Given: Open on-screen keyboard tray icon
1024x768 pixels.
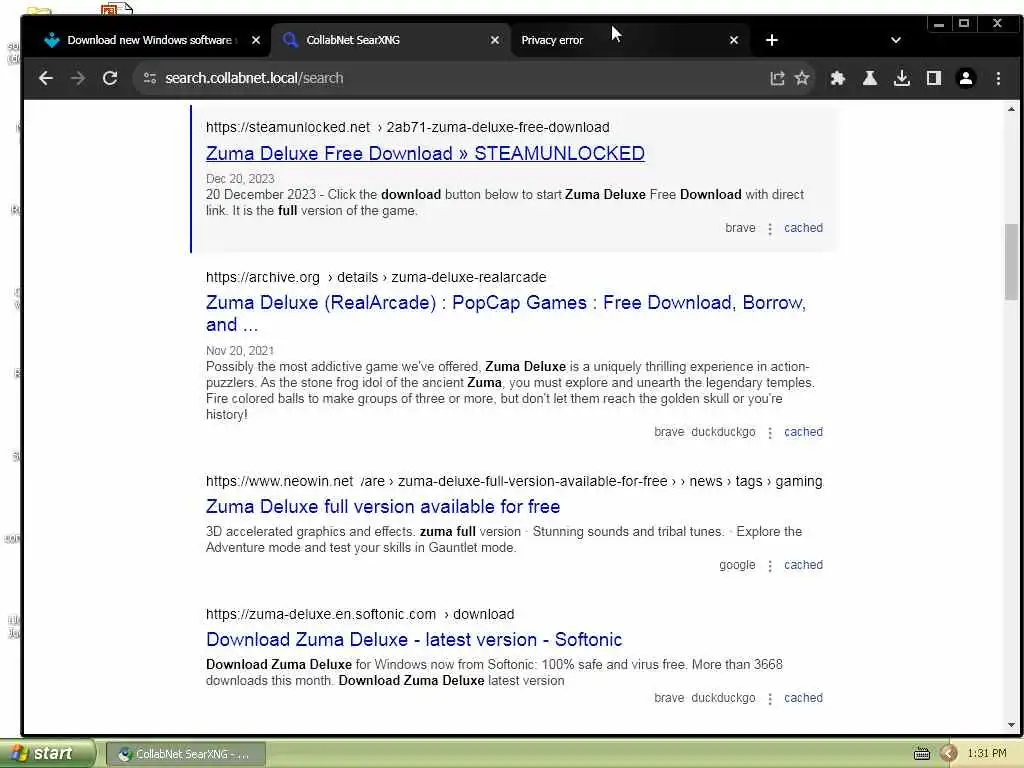Looking at the screenshot, I should 921,754.
